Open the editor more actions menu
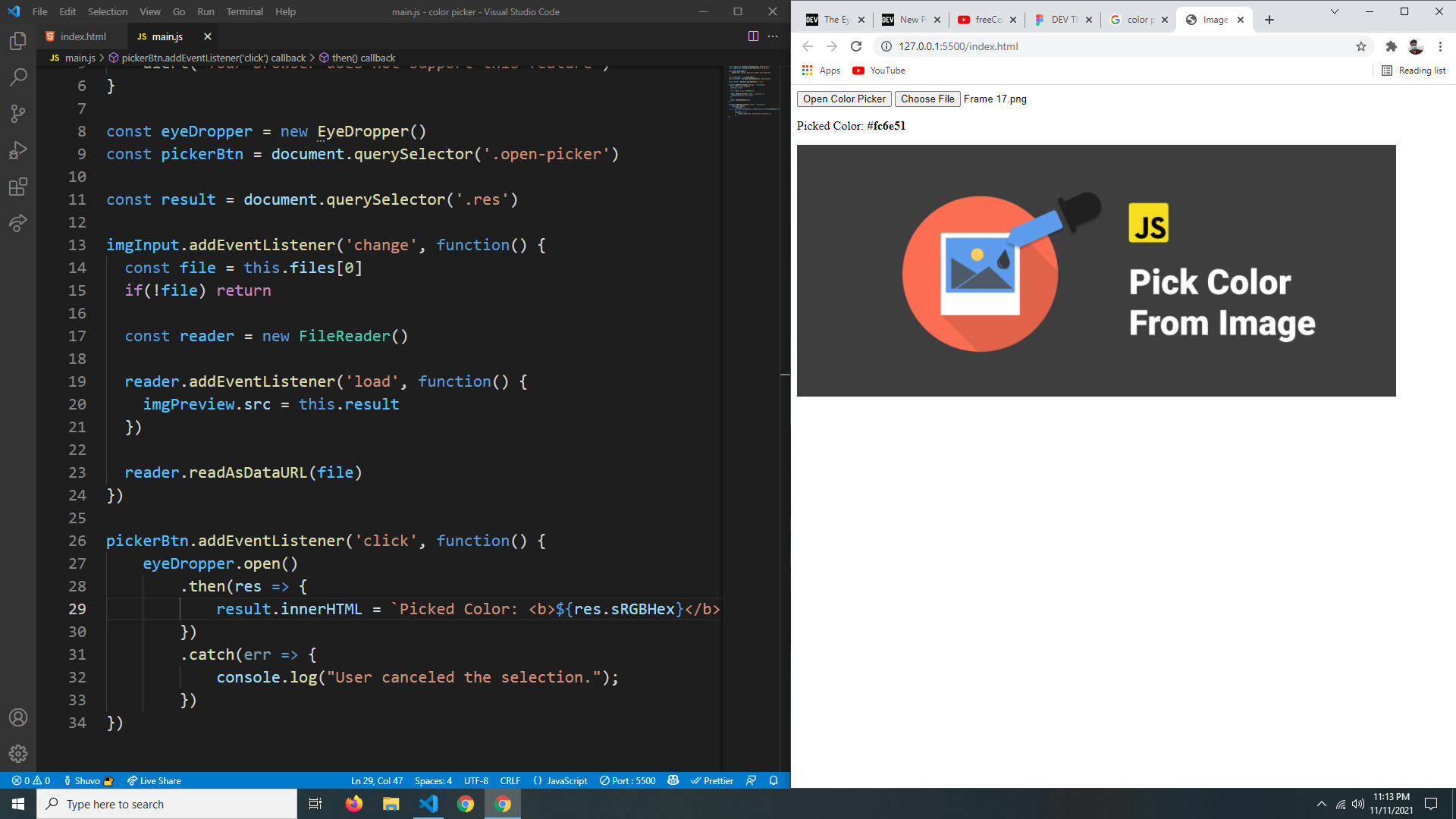The width and height of the screenshot is (1456, 819). click(x=773, y=36)
